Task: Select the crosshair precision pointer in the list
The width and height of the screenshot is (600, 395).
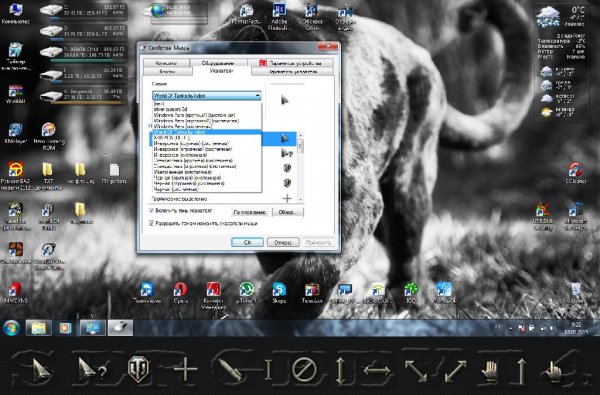Action: [x=287, y=198]
